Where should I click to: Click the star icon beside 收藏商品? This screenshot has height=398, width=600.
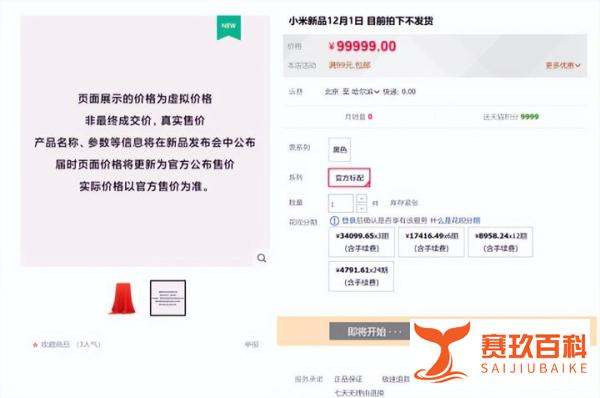(36, 345)
